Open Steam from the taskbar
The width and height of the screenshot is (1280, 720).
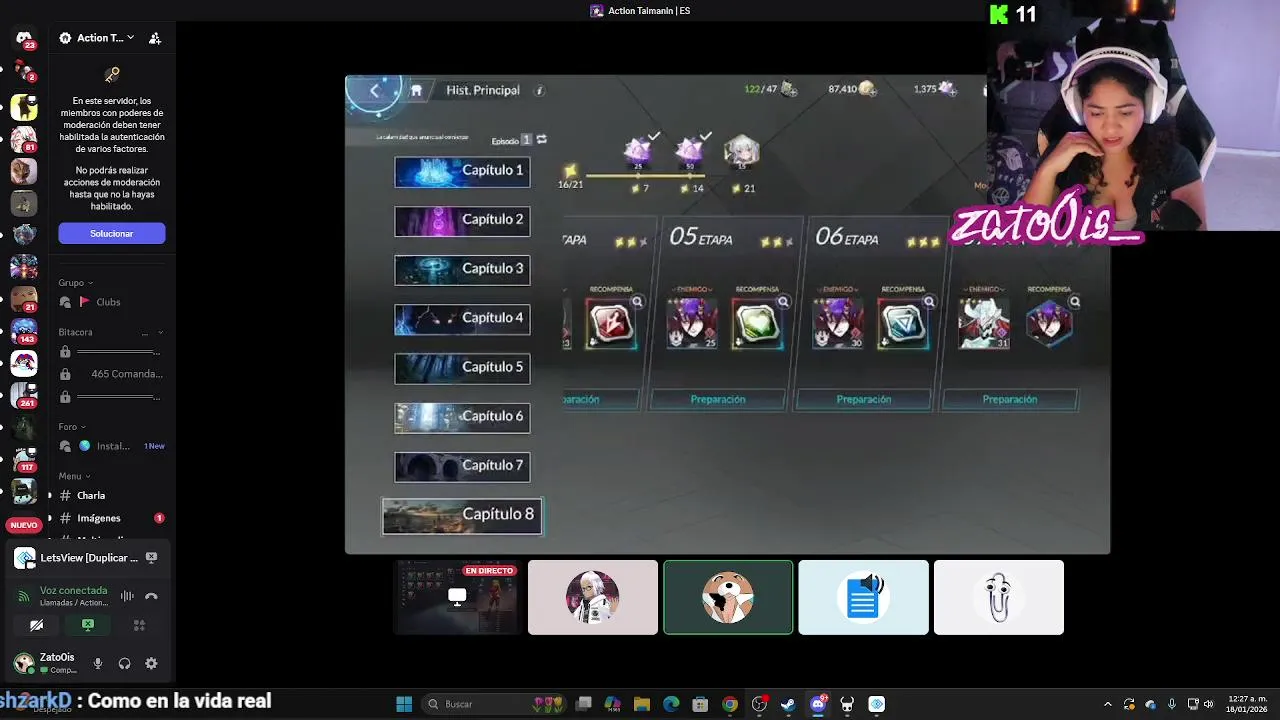click(x=788, y=704)
